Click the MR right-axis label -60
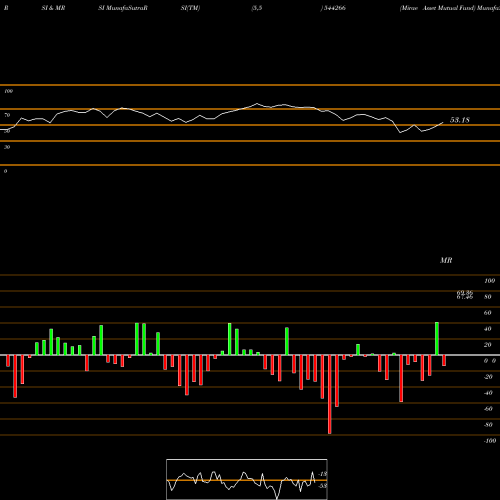500x500 pixels. pos(488,409)
